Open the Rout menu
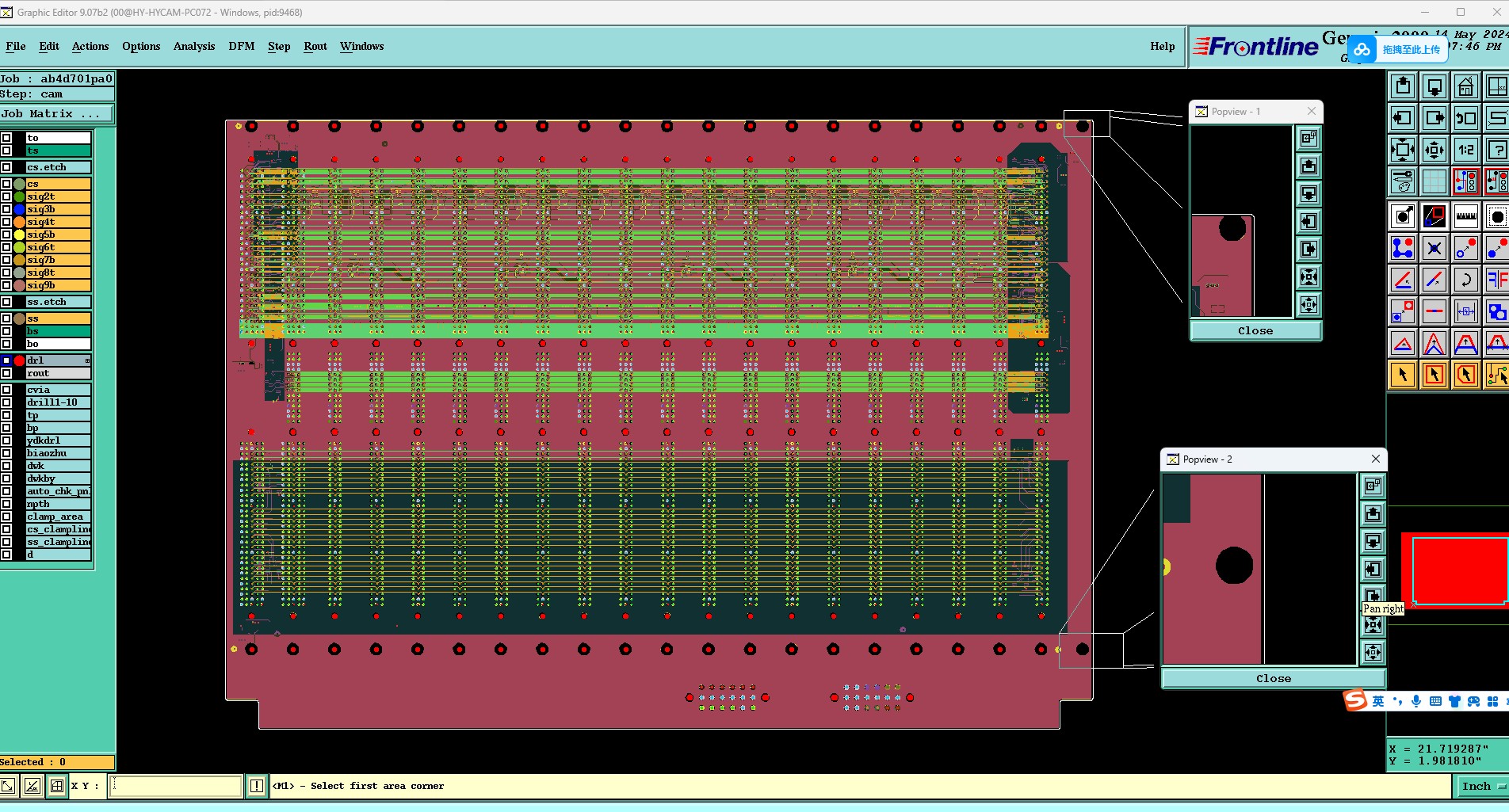The width and height of the screenshot is (1509, 812). coord(315,46)
